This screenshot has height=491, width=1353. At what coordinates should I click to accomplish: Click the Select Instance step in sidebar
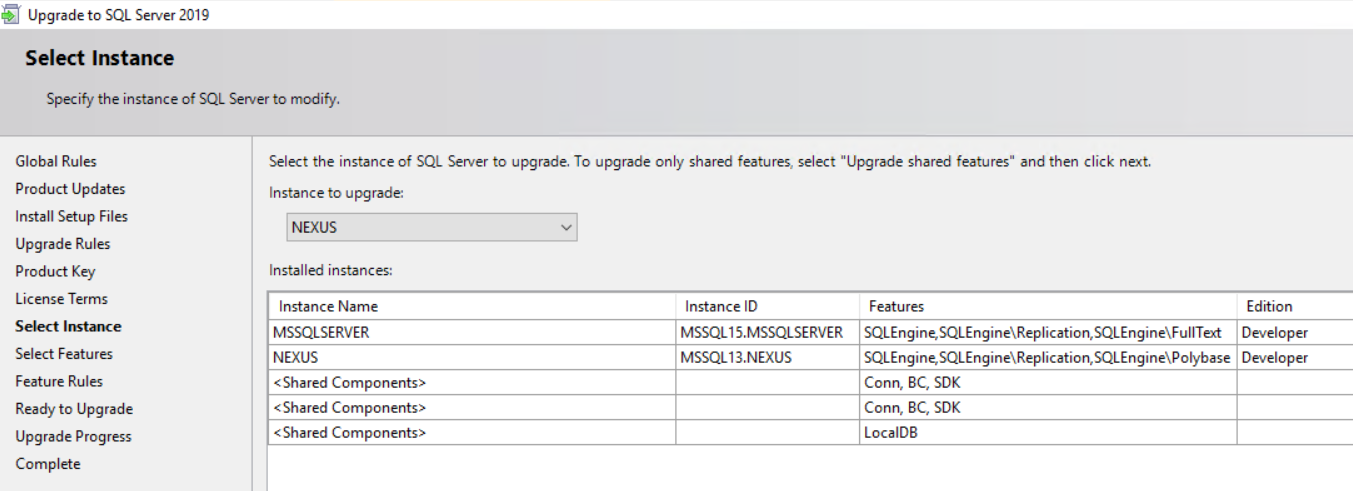tap(68, 326)
